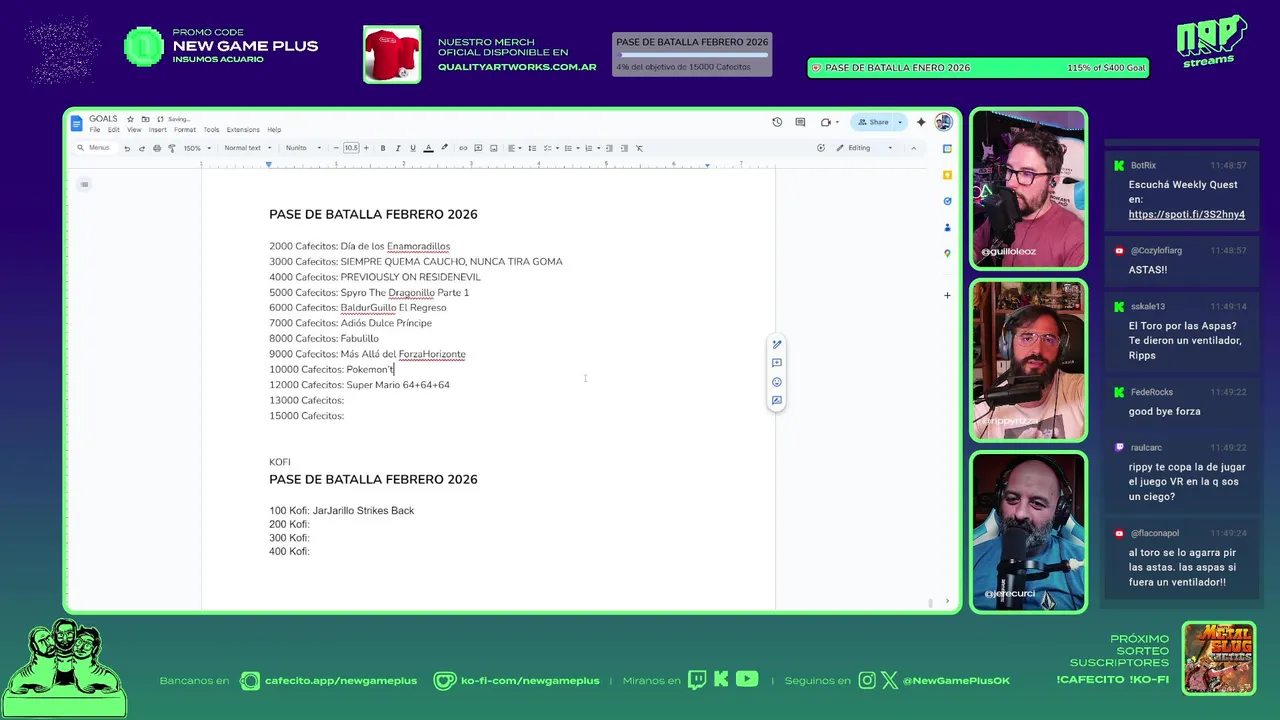Star the GOALS document

[x=130, y=119]
